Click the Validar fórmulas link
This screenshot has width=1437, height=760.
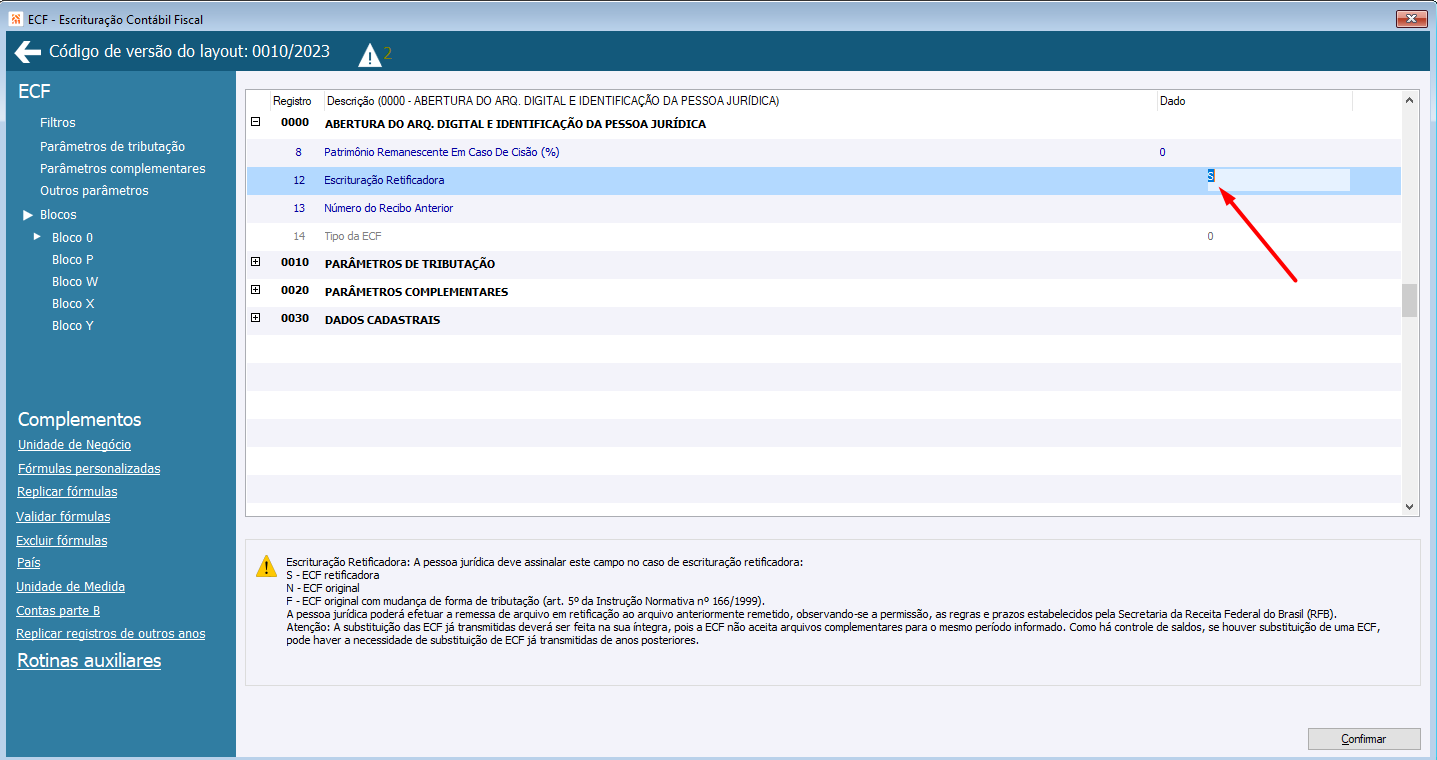(x=63, y=517)
